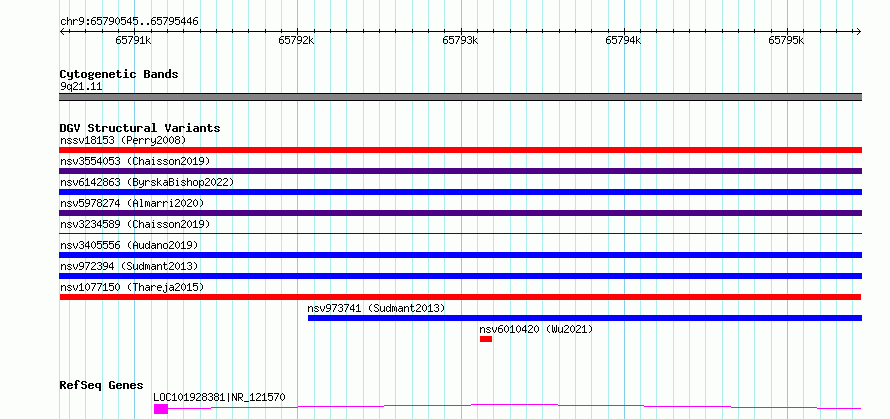Click the 65793k ruler tick label
The image size is (890, 419).
coord(460,40)
